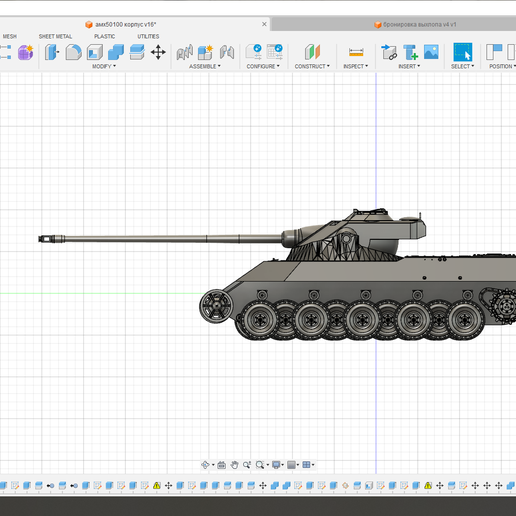
Task: Select the Offset Plane construct tool
Action: [312, 52]
